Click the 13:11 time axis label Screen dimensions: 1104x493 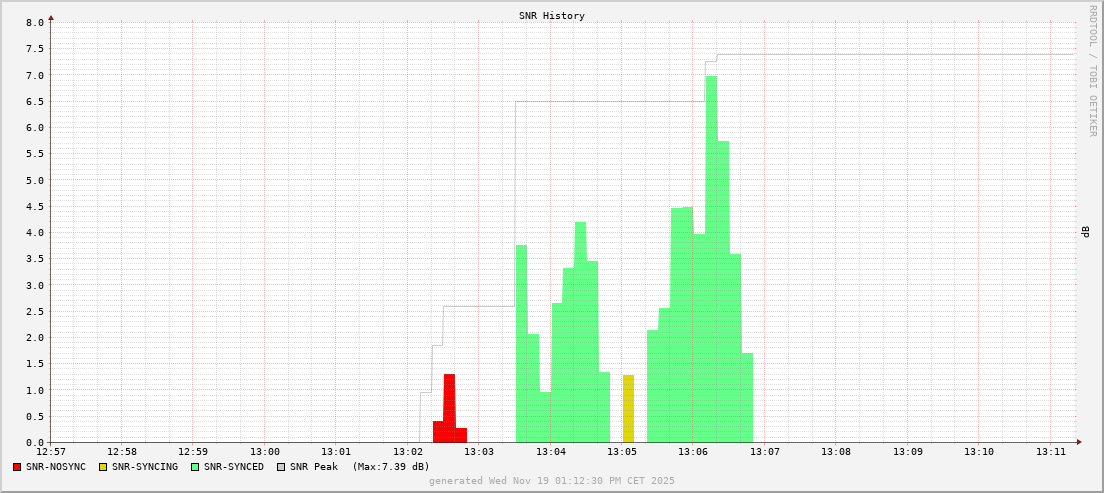[x=1051, y=452]
